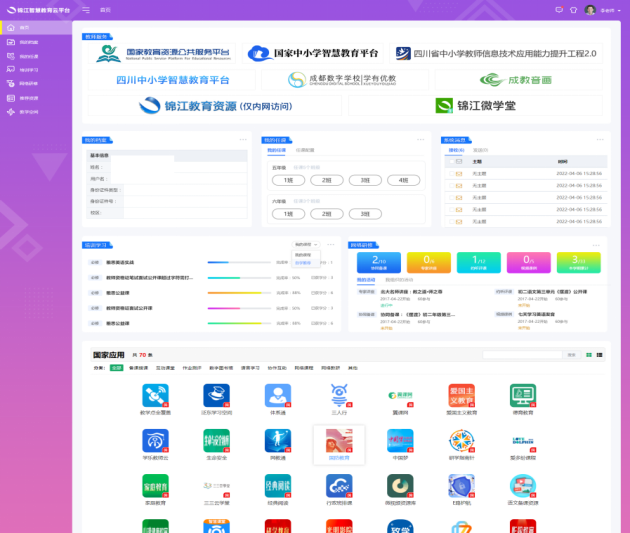The image size is (630, 533).
Task: Select sixth grade class 3班
Action: click(x=365, y=214)
